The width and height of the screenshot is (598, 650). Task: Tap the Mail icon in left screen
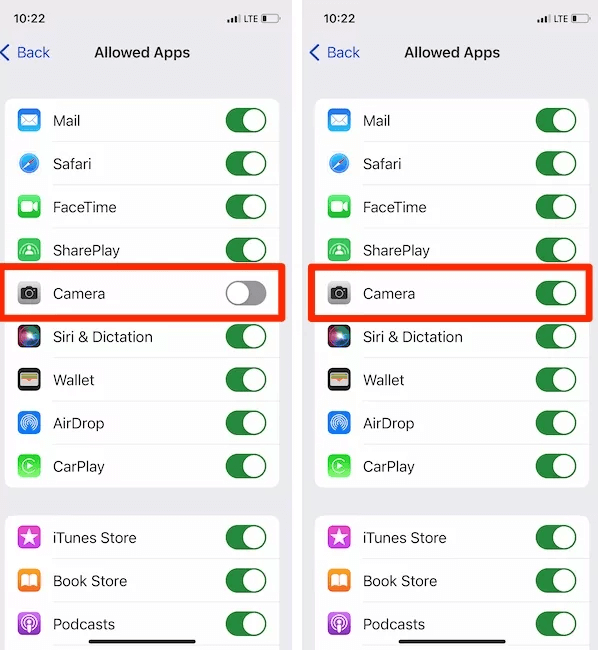29,120
